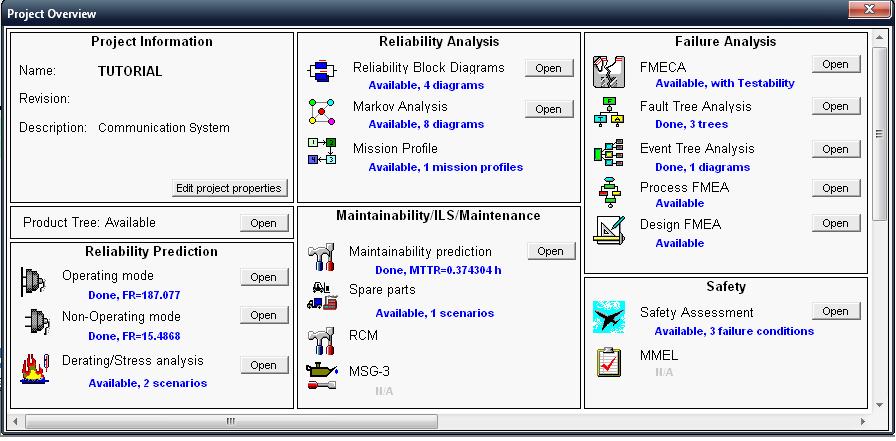The image size is (896, 441).
Task: Open Reliability Block Diagrams
Action: click(549, 68)
